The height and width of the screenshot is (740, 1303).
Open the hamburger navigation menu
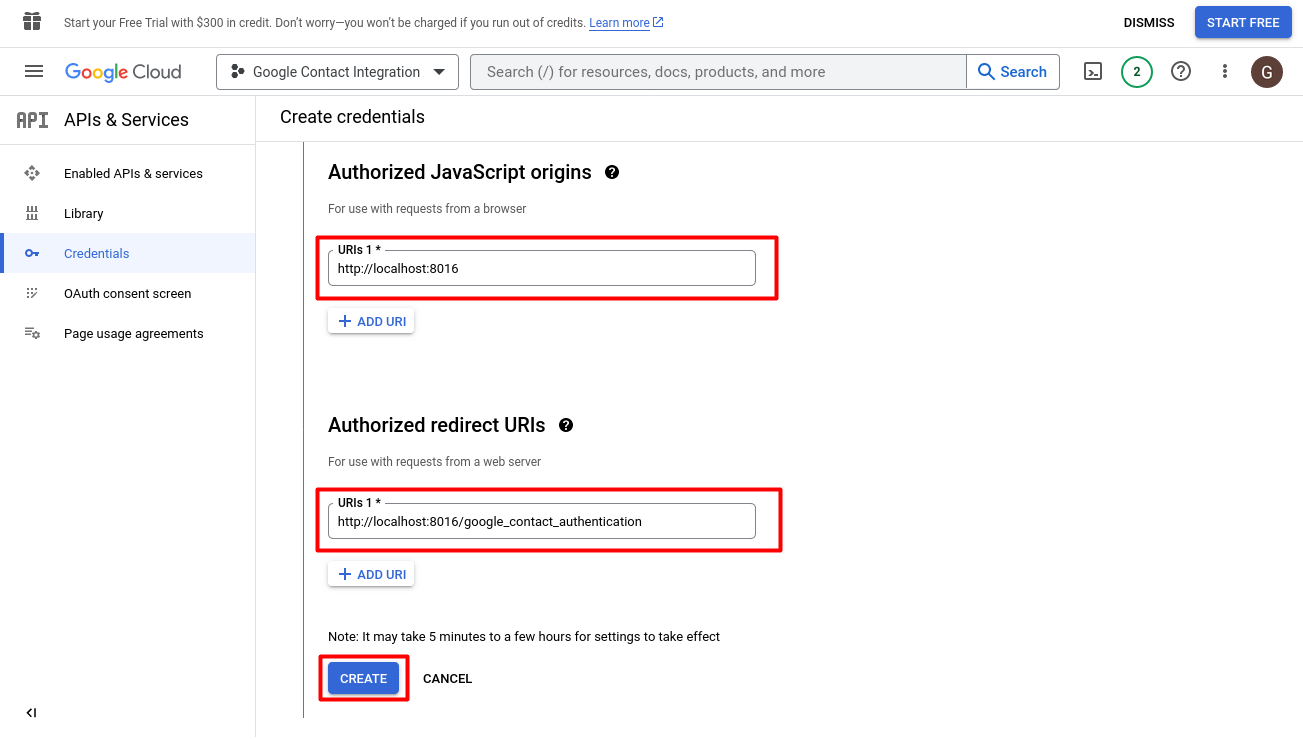[34, 71]
